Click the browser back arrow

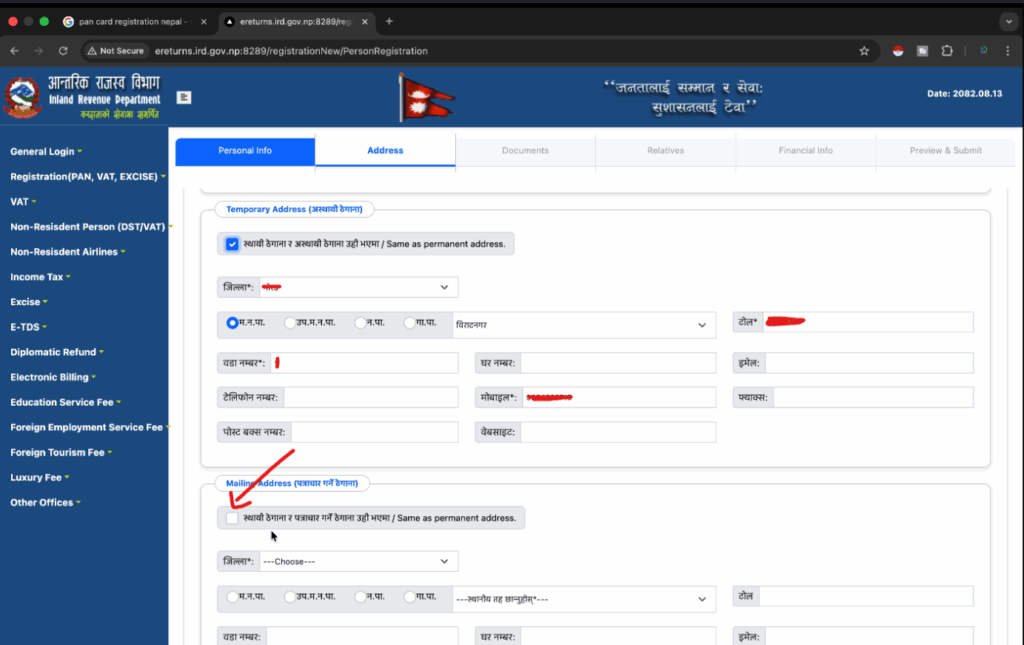pos(15,51)
